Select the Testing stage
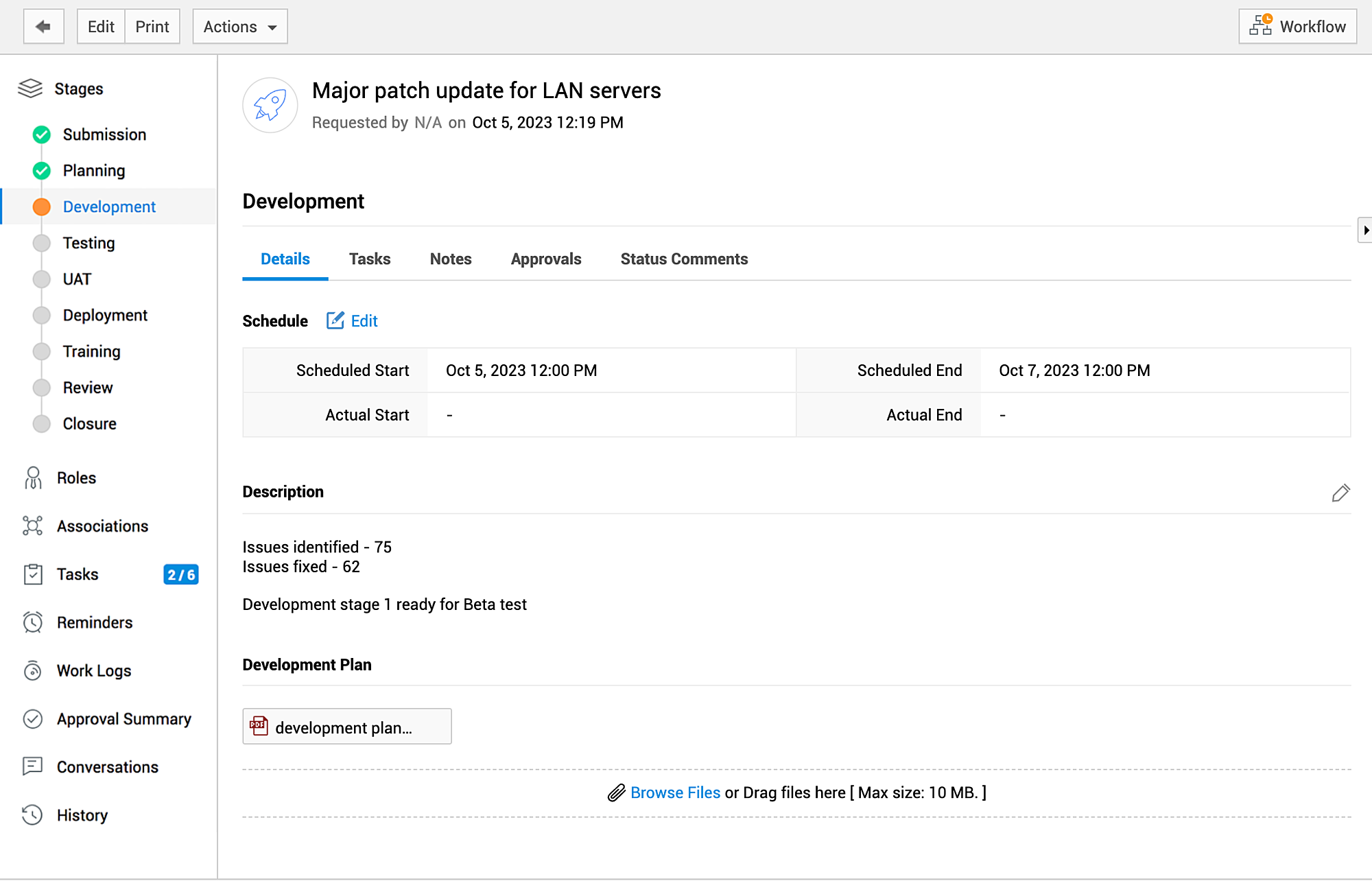 coord(88,243)
